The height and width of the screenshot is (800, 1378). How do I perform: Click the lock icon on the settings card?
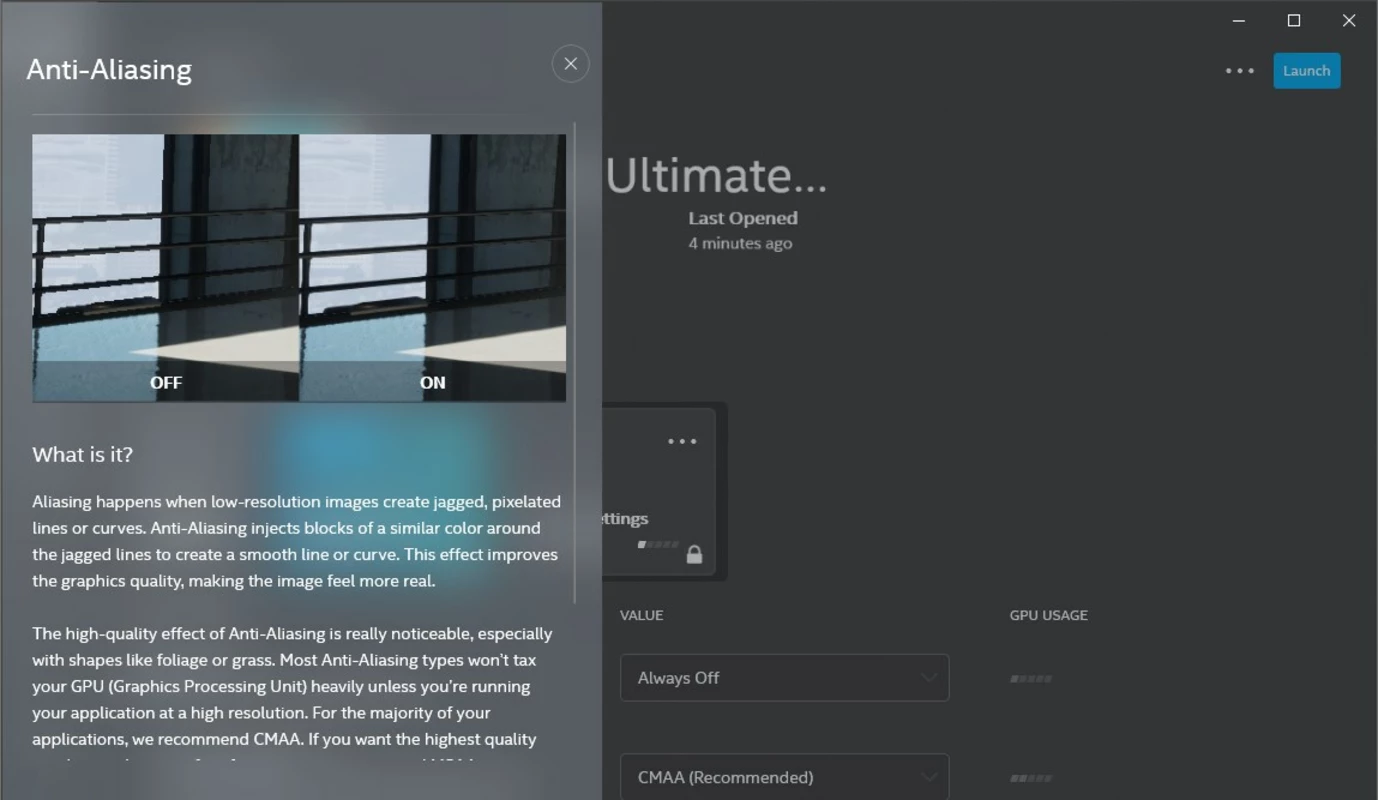click(x=694, y=554)
